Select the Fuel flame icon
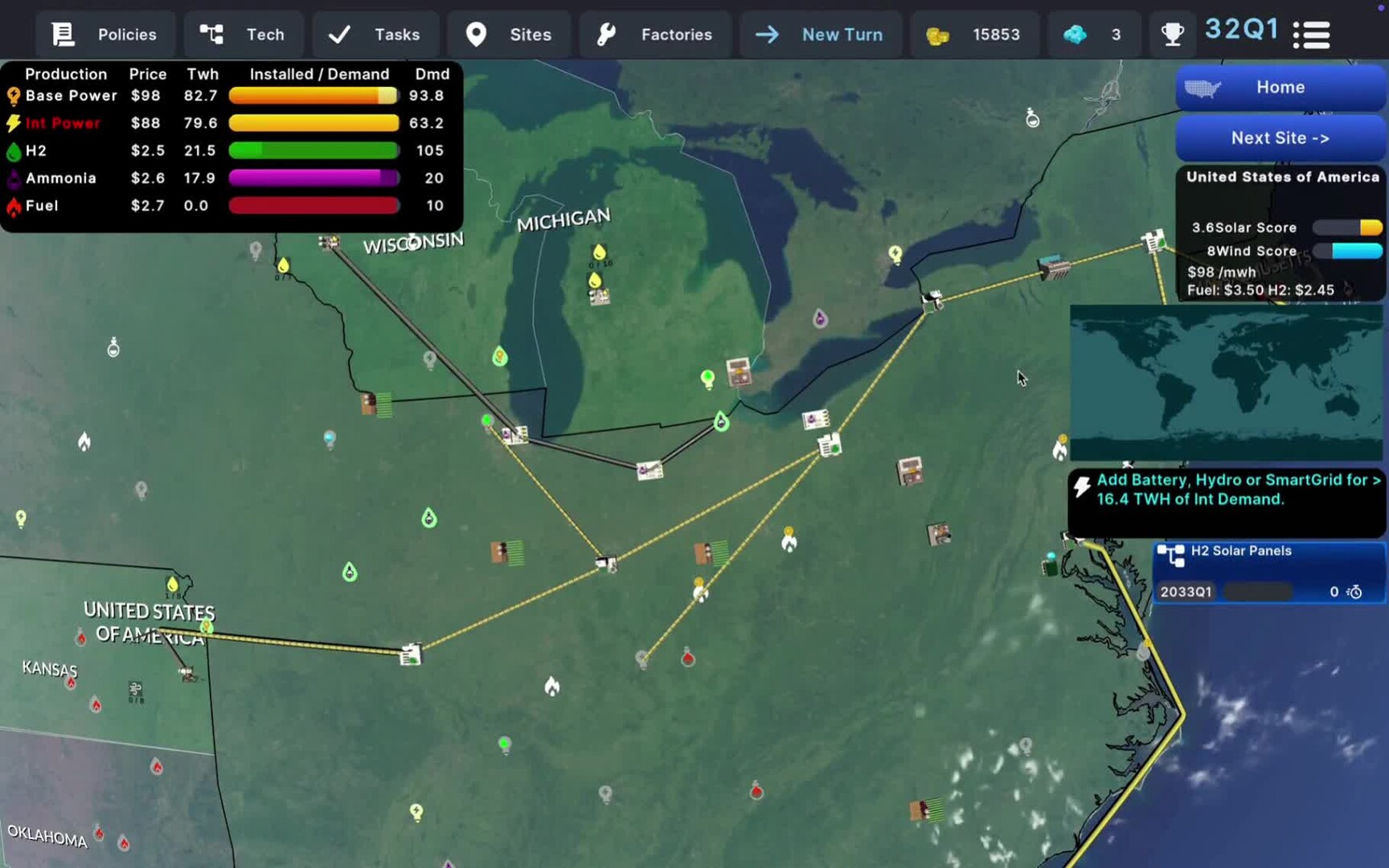Image resolution: width=1389 pixels, height=868 pixels. pyautogui.click(x=14, y=207)
